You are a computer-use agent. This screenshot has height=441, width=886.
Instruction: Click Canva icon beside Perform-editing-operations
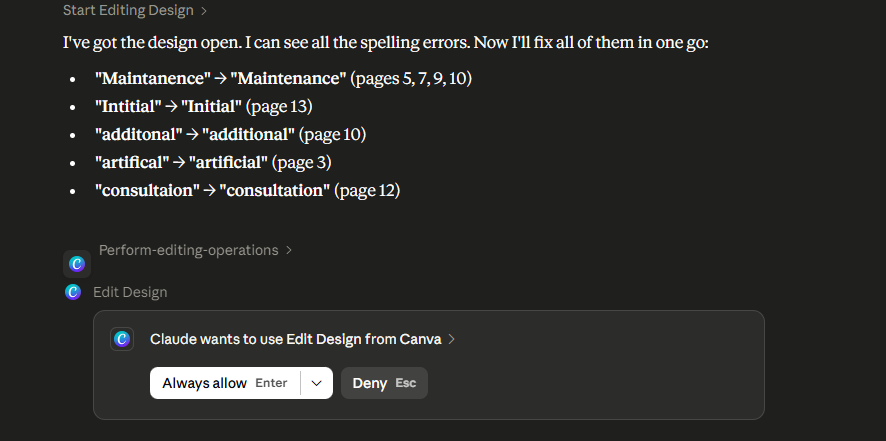[x=77, y=263]
